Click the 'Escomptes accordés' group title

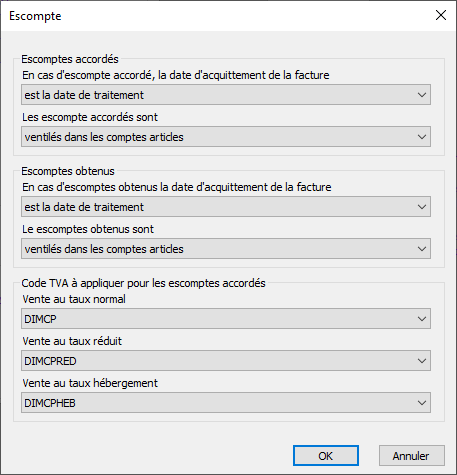[70, 59]
